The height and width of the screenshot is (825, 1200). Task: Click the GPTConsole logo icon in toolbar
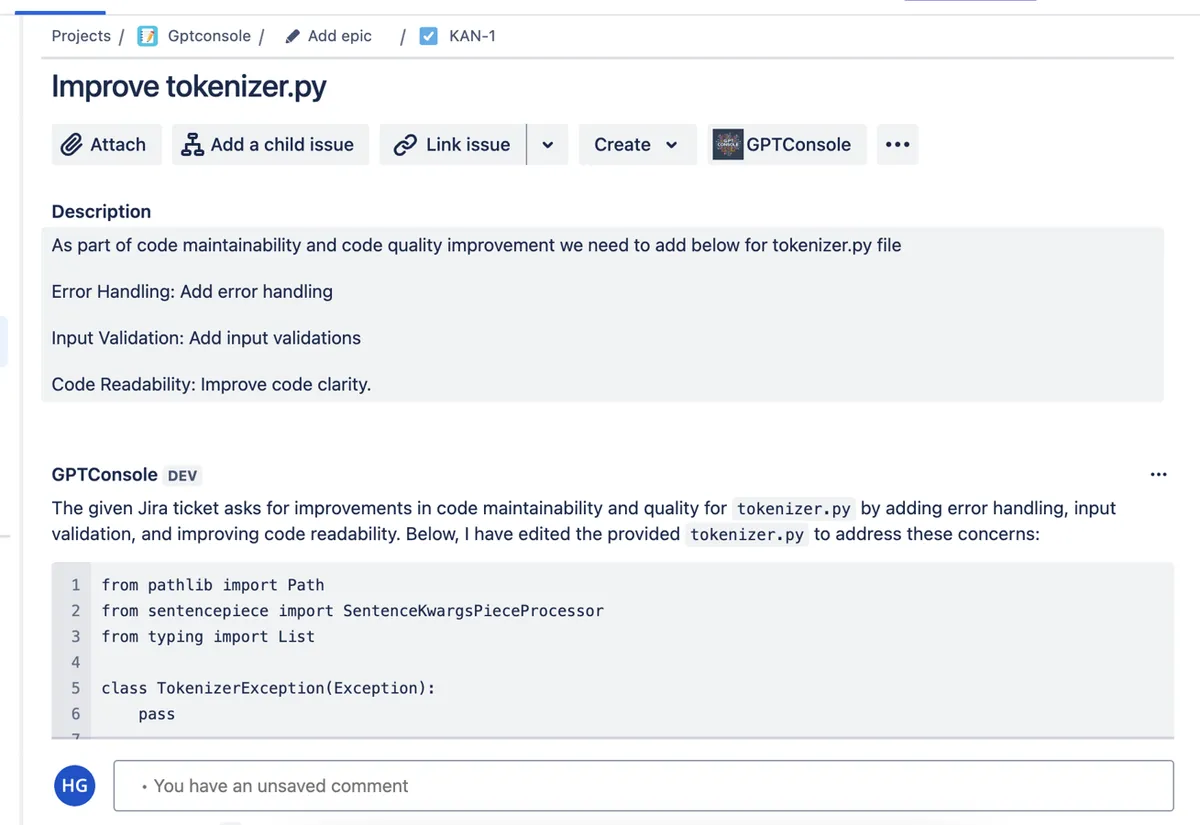pos(728,144)
